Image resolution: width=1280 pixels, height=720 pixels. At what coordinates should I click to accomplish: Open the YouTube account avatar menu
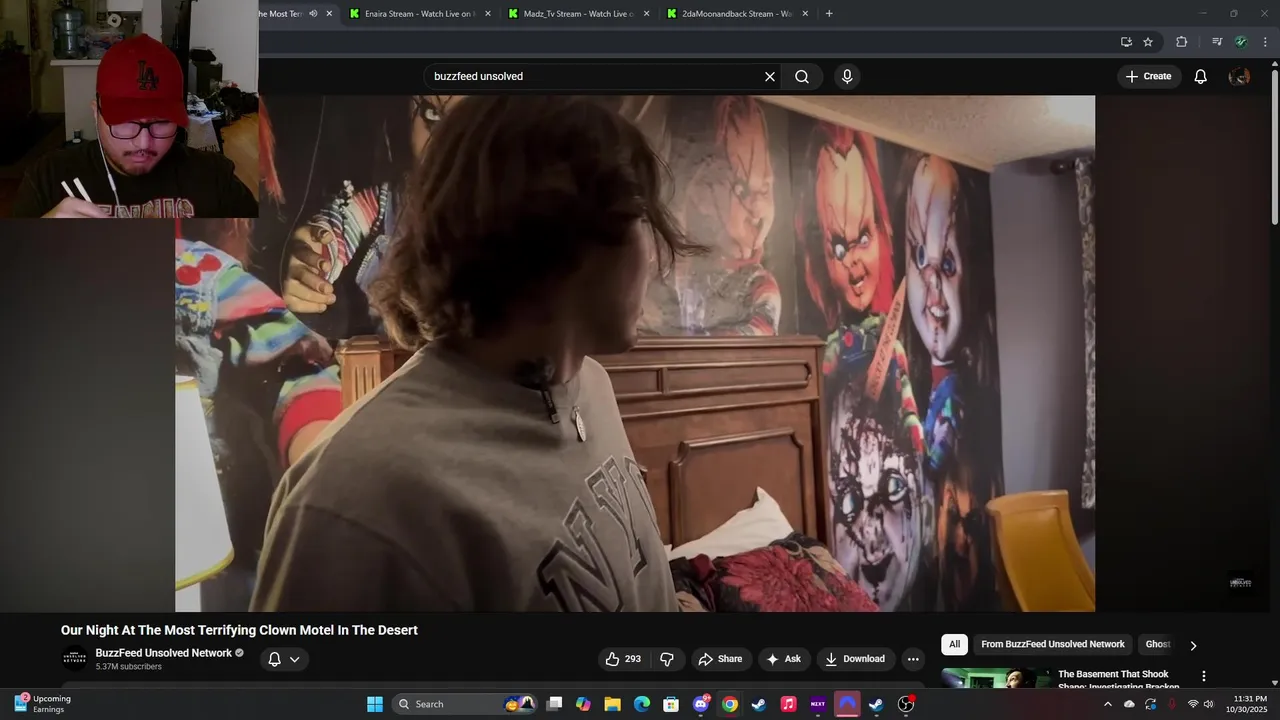pos(1239,77)
